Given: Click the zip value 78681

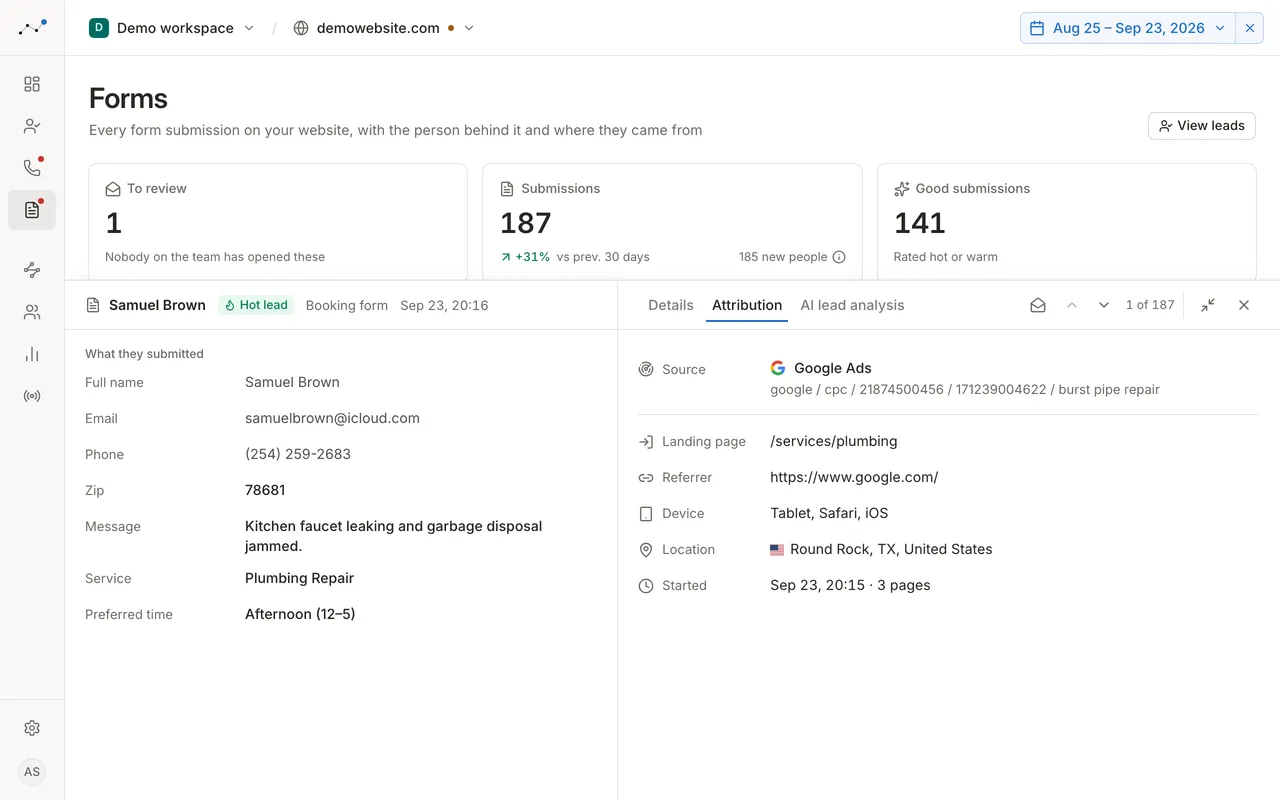Looking at the screenshot, I should click(265, 490).
